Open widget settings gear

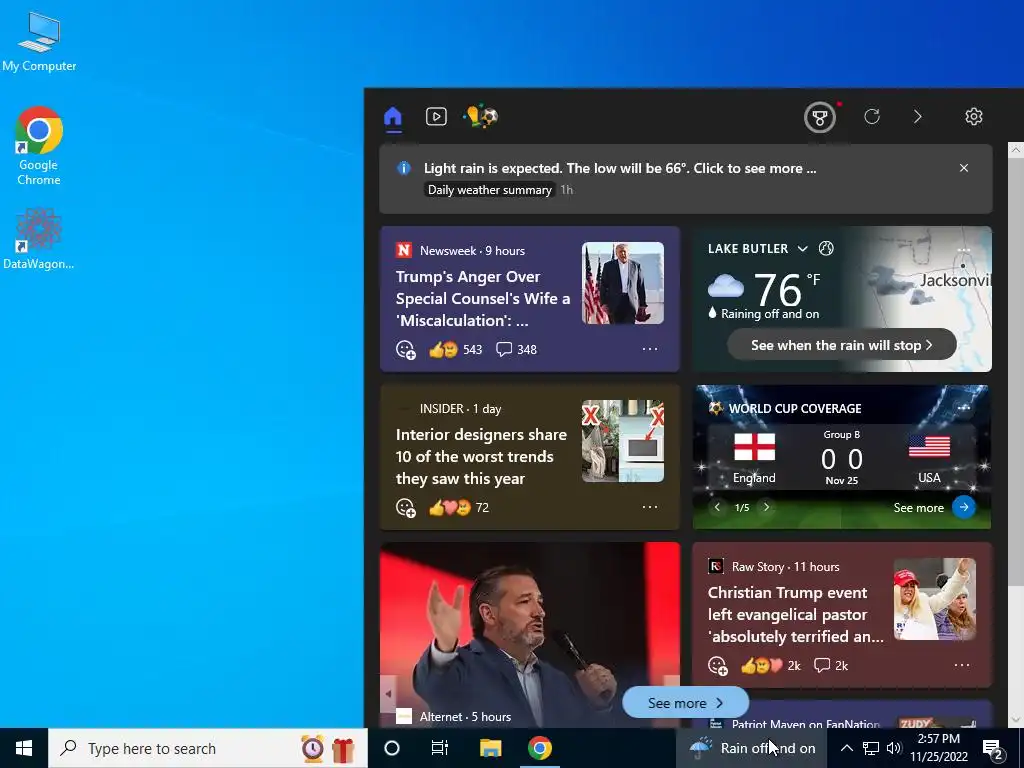click(974, 116)
